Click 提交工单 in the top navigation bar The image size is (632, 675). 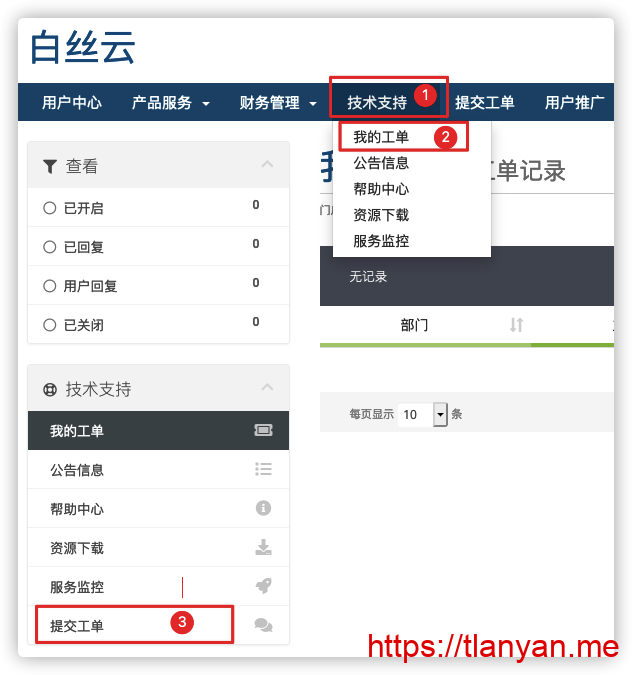point(485,102)
